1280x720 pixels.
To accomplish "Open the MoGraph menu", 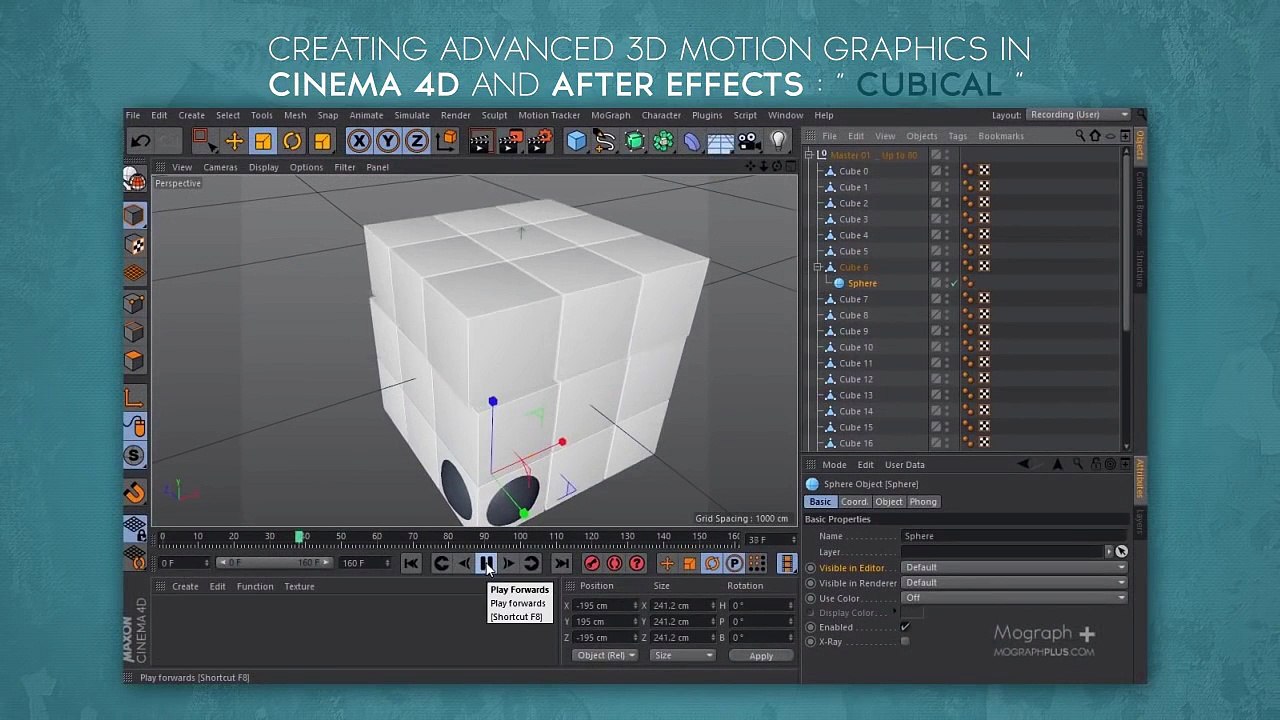I will pos(610,115).
